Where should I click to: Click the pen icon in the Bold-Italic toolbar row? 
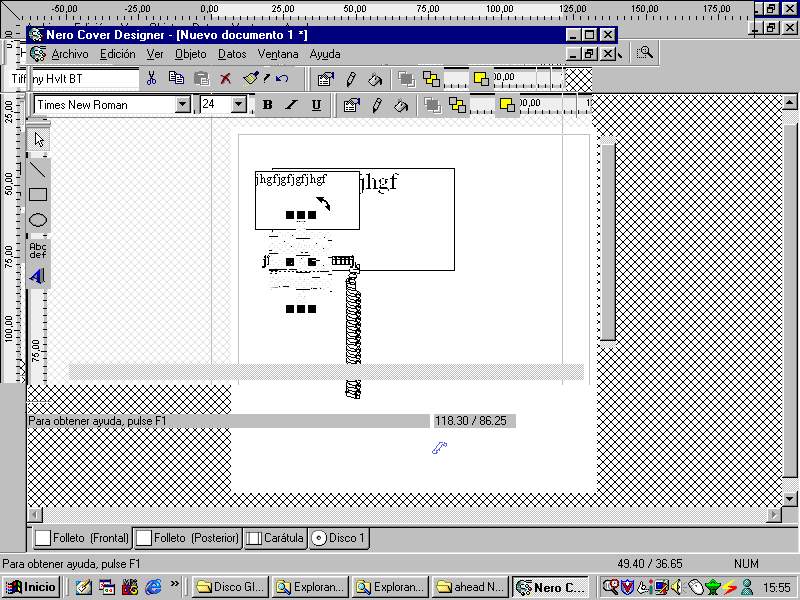tap(377, 106)
